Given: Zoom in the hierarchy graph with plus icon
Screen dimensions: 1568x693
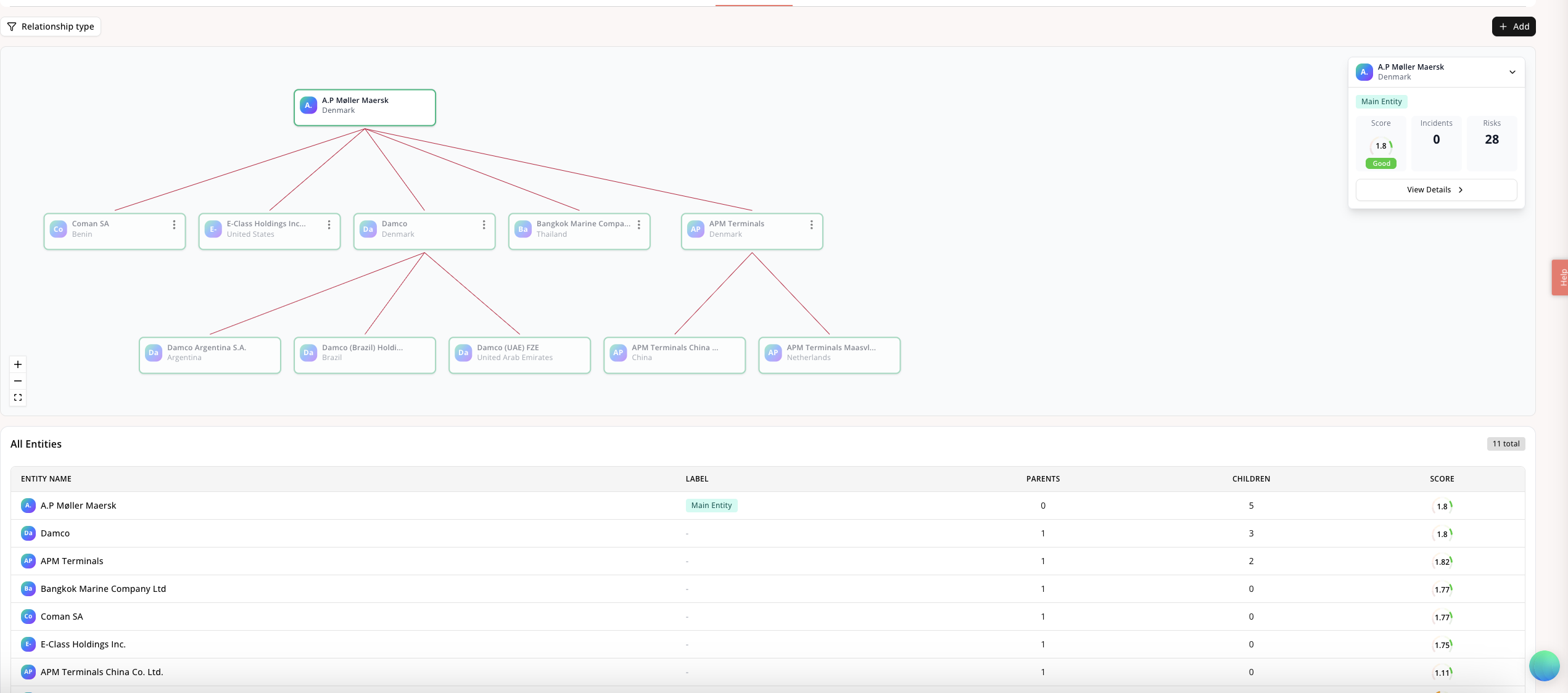Looking at the screenshot, I should pos(18,364).
